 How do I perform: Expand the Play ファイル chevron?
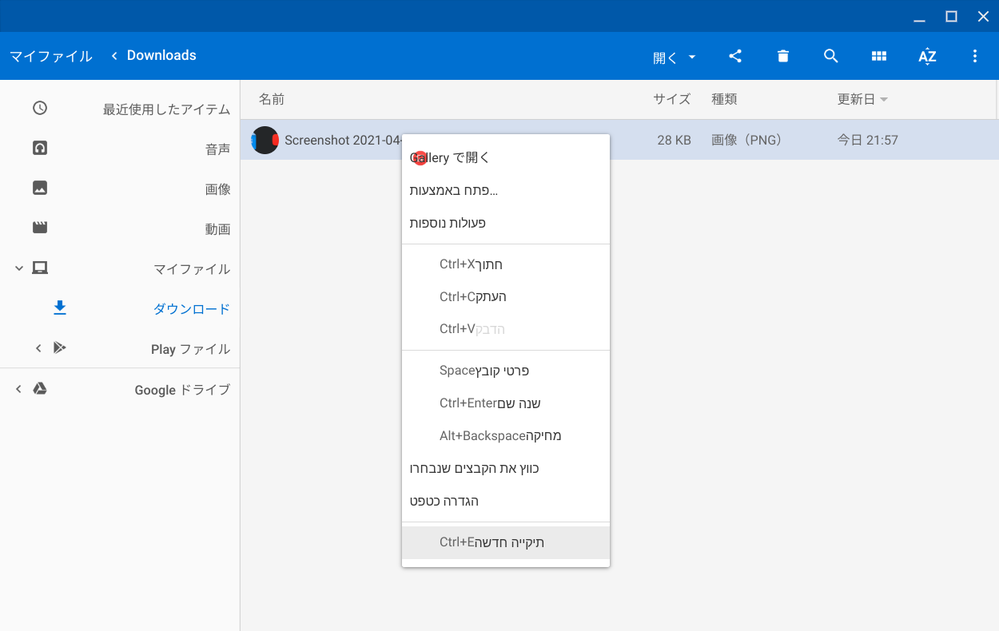[39, 348]
